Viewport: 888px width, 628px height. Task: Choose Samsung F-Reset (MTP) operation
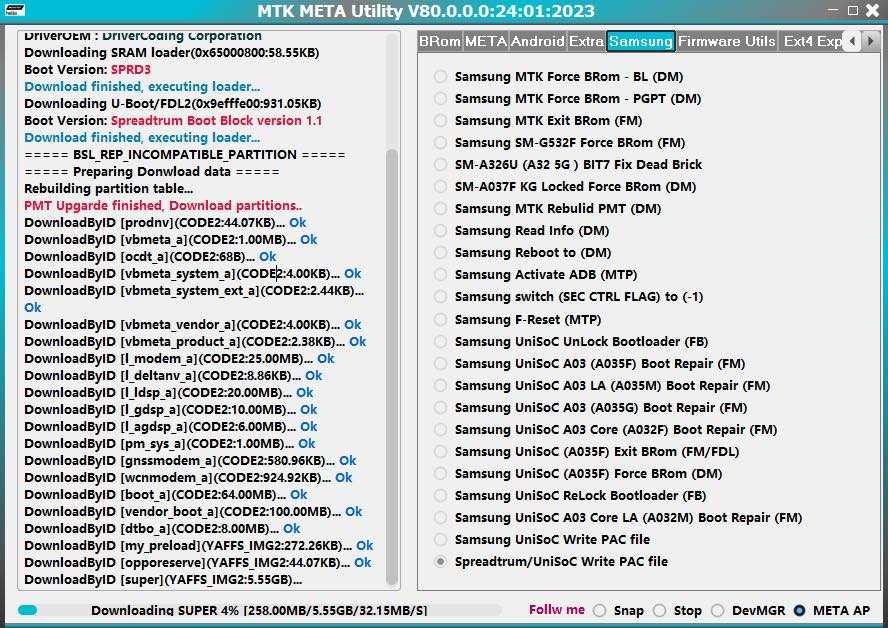click(x=441, y=318)
